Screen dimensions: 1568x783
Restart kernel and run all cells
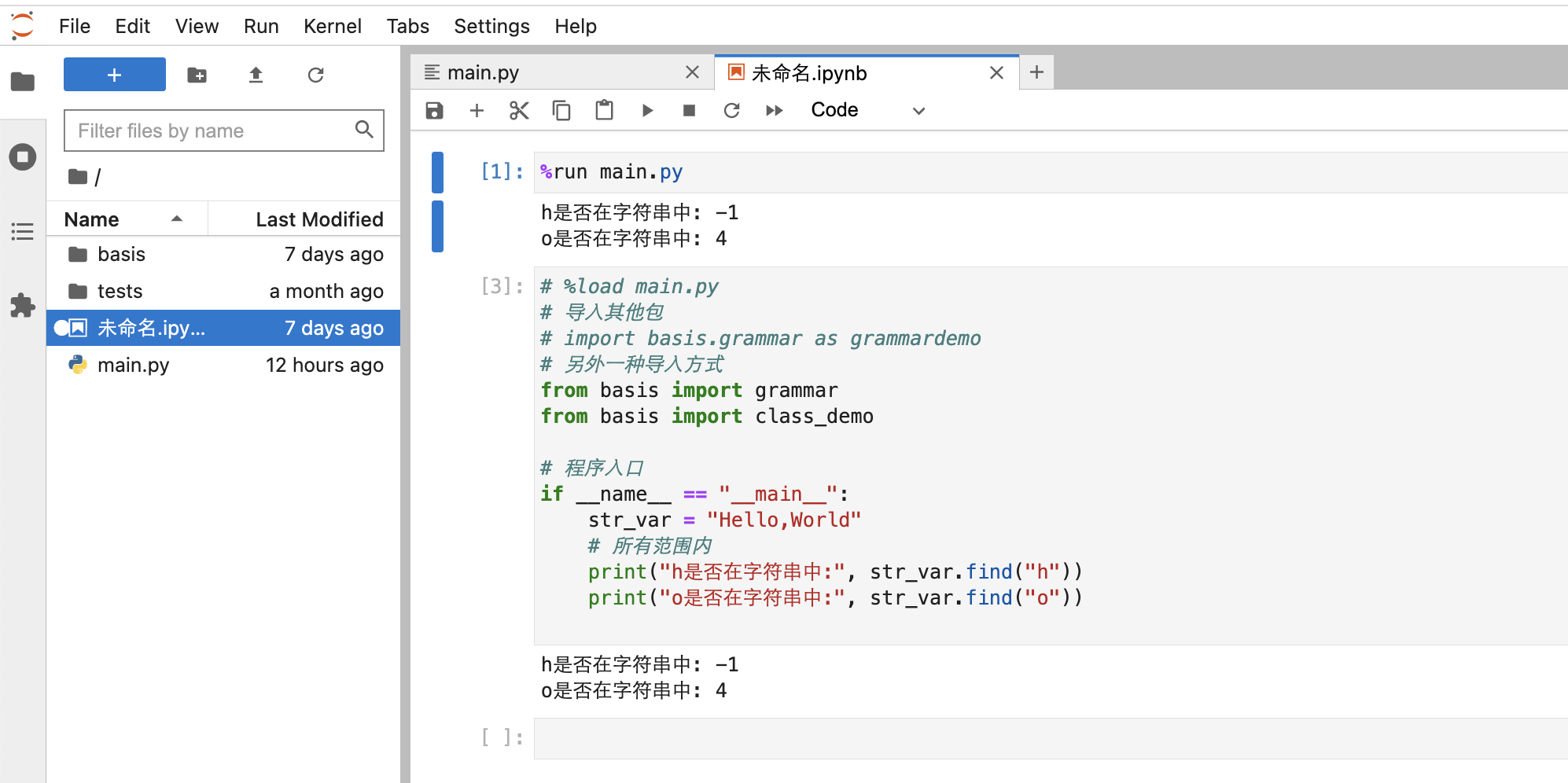click(x=774, y=111)
